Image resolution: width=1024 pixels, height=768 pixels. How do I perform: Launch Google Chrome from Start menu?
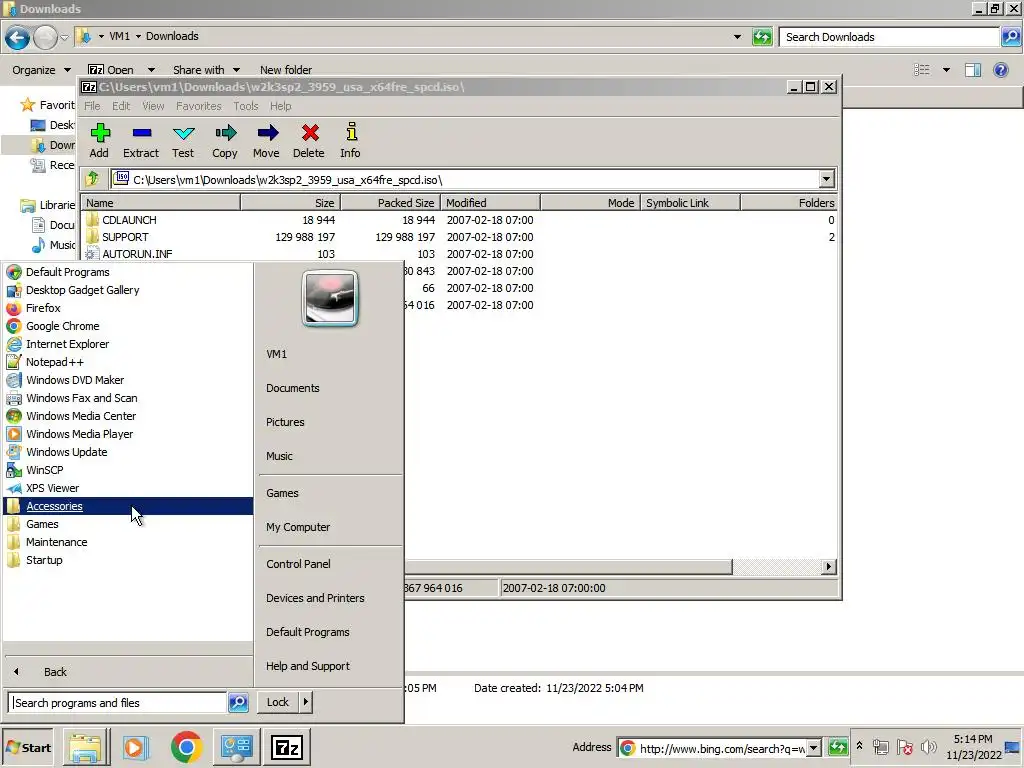(63, 326)
